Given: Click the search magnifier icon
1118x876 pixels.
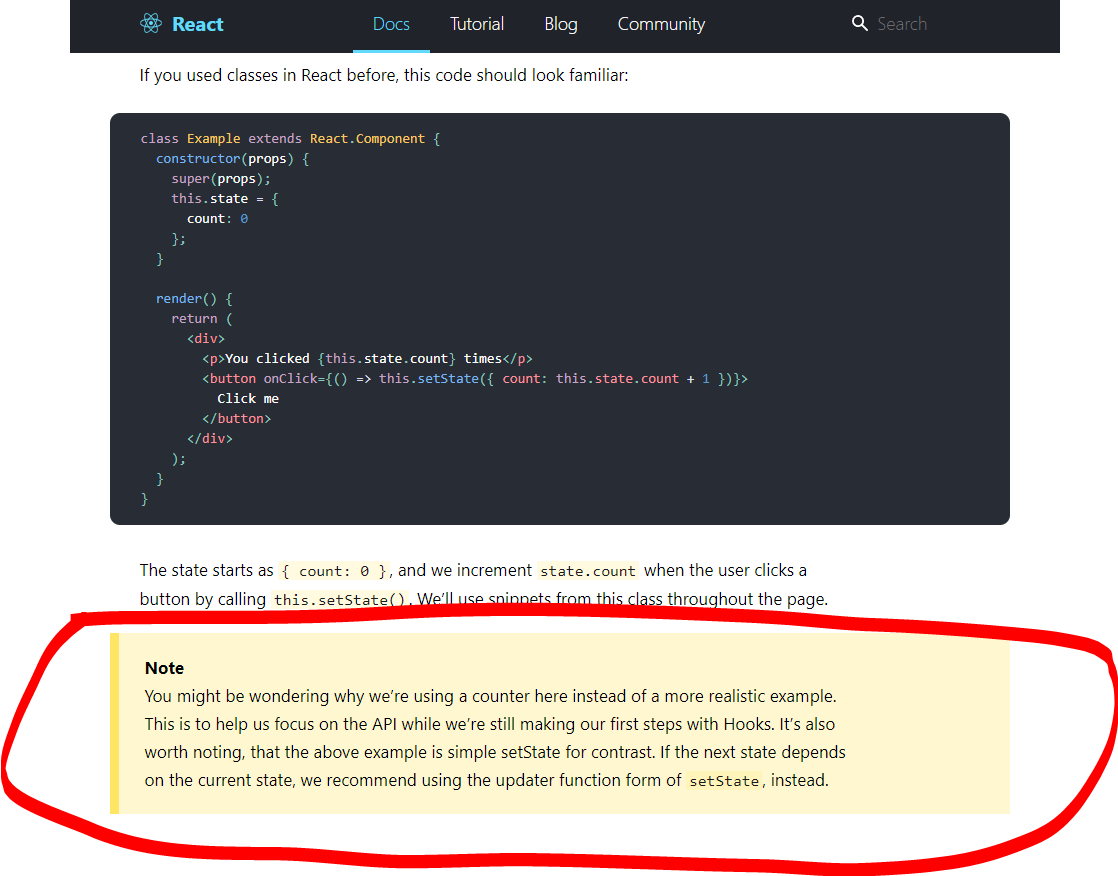Looking at the screenshot, I should 860,24.
